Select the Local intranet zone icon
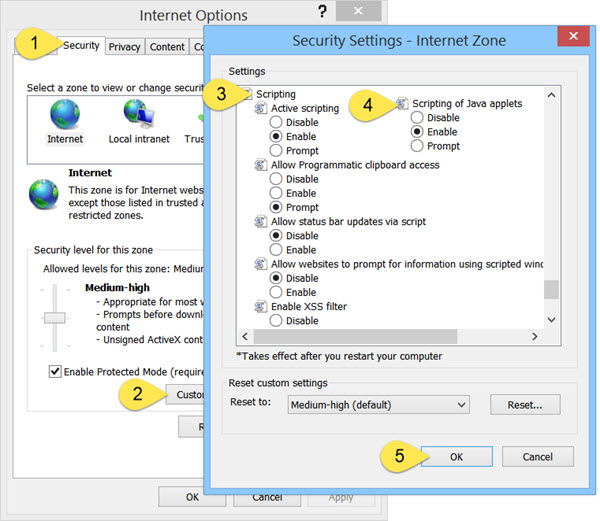600x521 pixels. click(139, 114)
